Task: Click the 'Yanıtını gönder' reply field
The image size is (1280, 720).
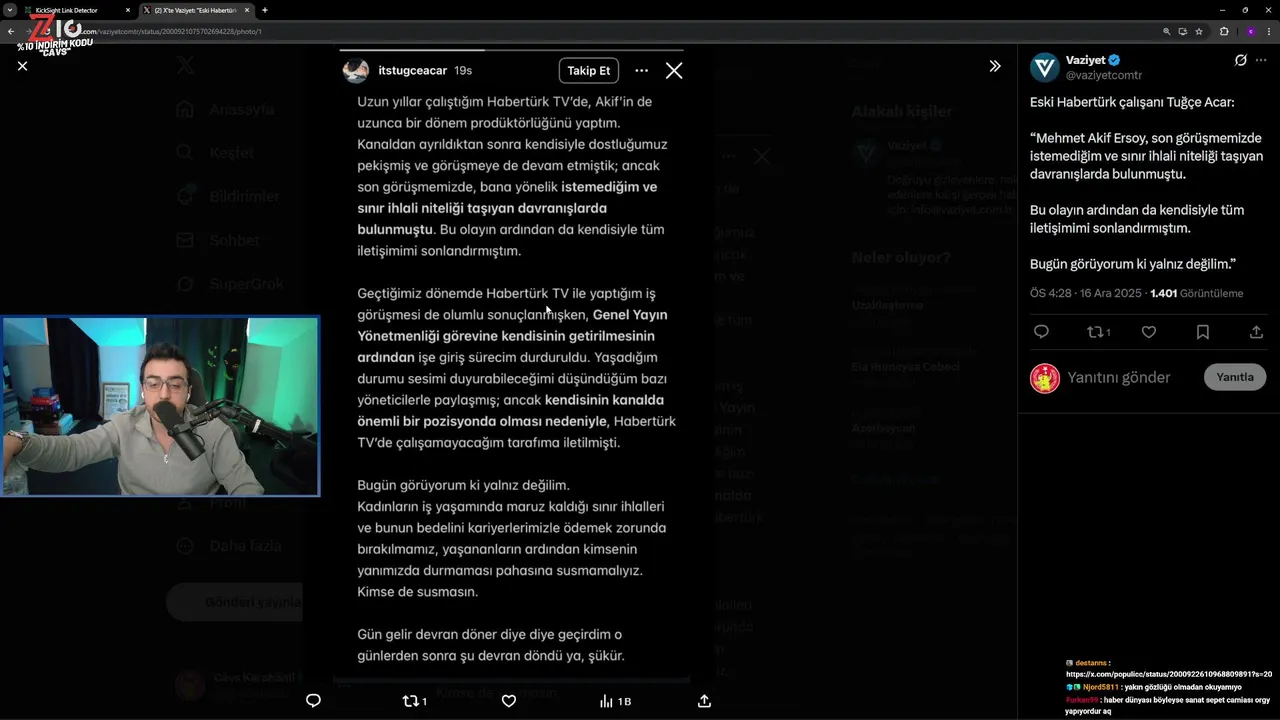Action: (x=1118, y=377)
